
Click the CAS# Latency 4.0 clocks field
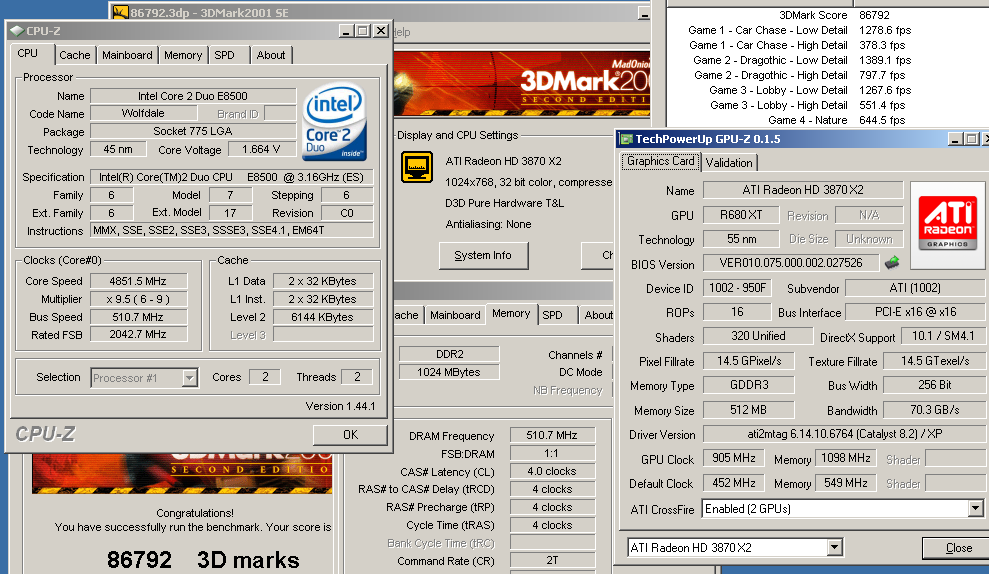(x=552, y=471)
